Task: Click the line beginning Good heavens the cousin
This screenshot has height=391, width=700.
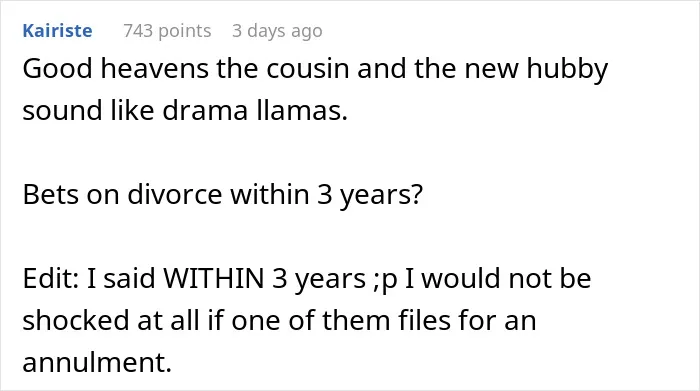Action: (x=315, y=69)
